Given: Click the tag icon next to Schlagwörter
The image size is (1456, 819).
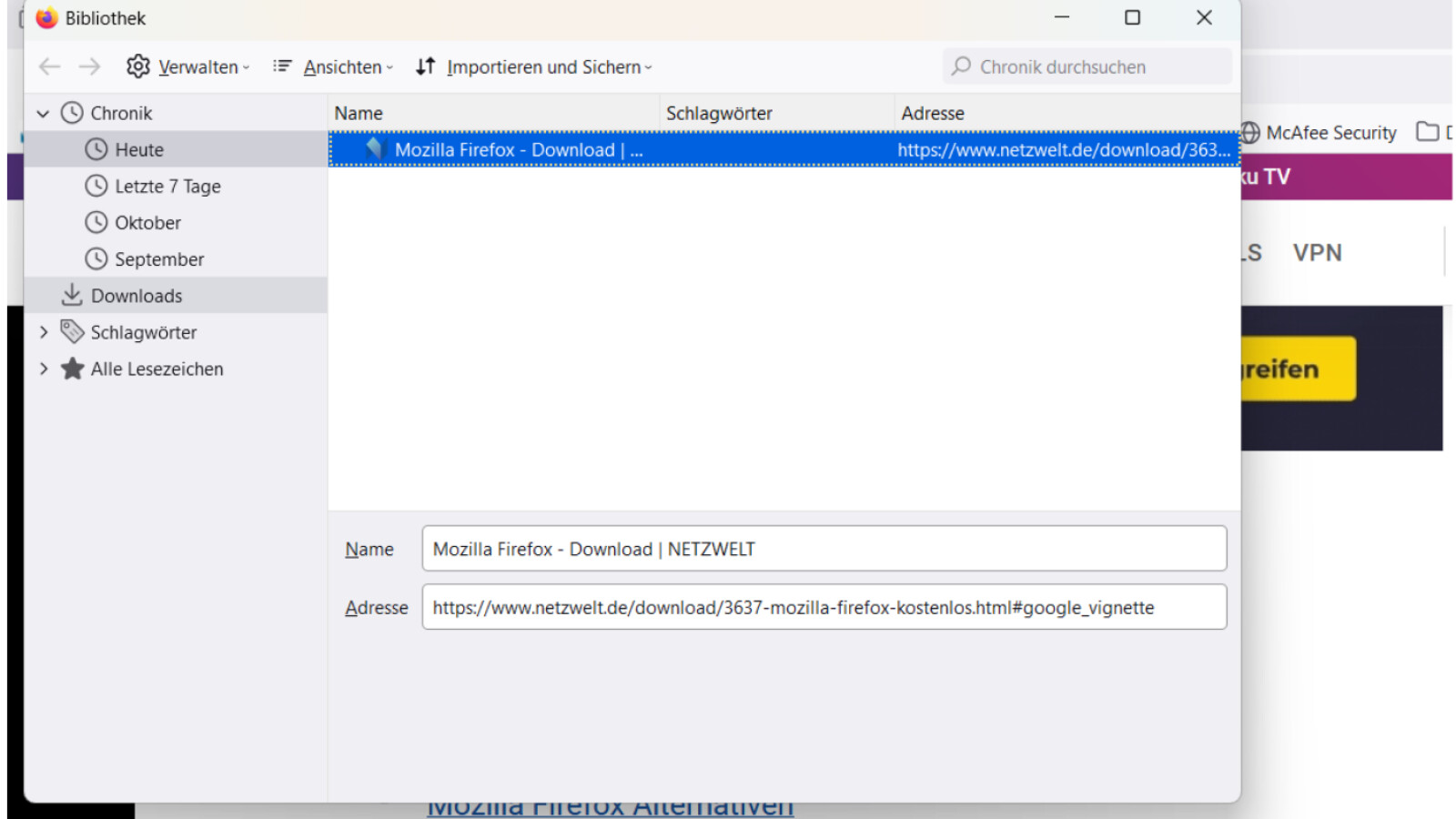Looking at the screenshot, I should (72, 332).
